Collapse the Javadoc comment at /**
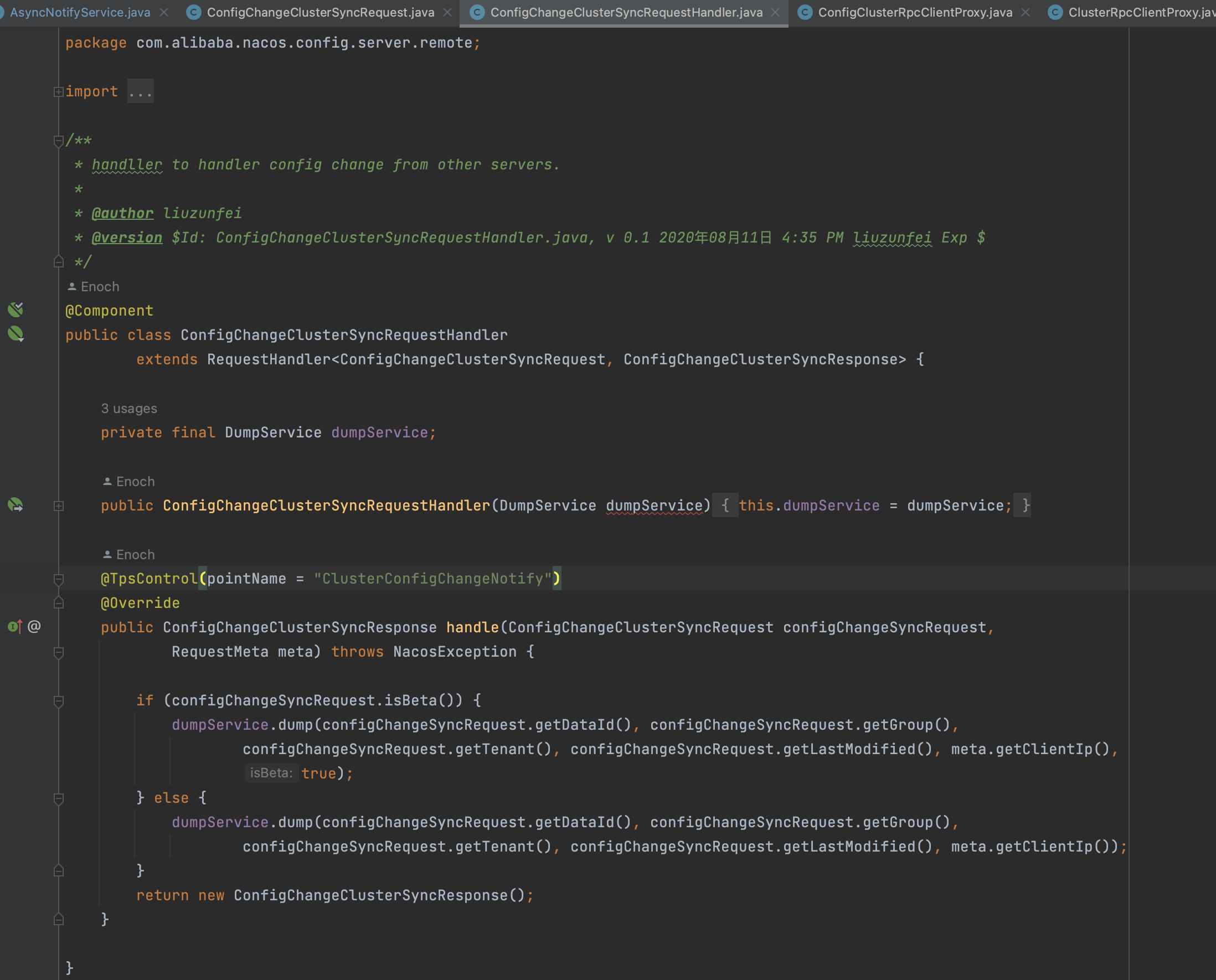This screenshot has width=1216, height=980. tap(58, 141)
